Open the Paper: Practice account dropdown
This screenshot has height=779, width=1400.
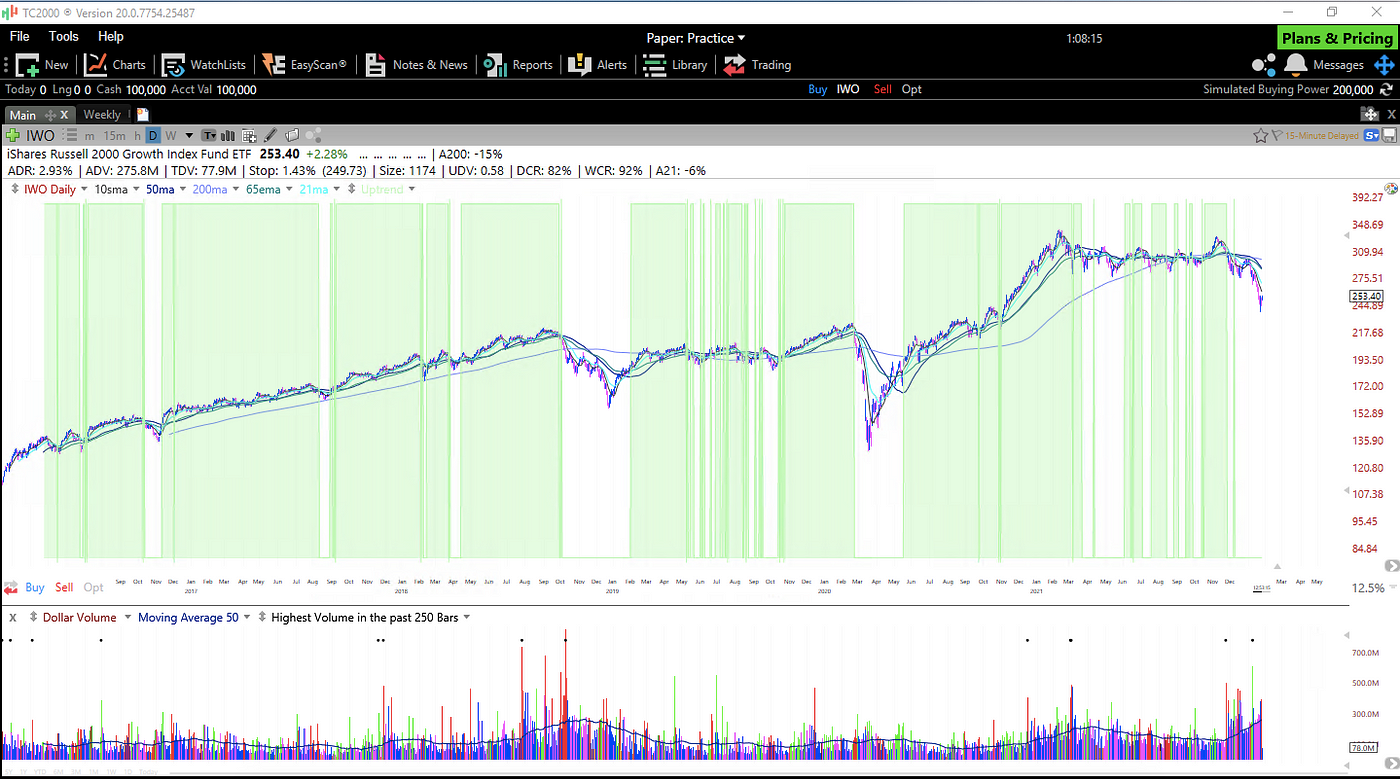click(x=696, y=38)
